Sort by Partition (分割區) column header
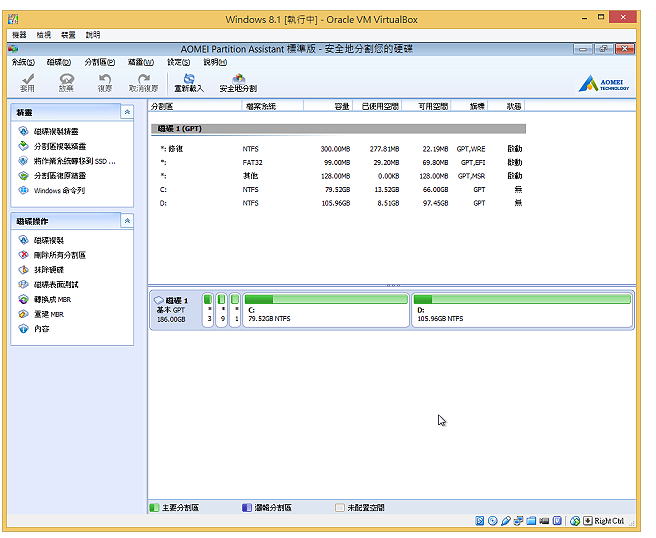The width and height of the screenshot is (656, 538). pos(195,106)
